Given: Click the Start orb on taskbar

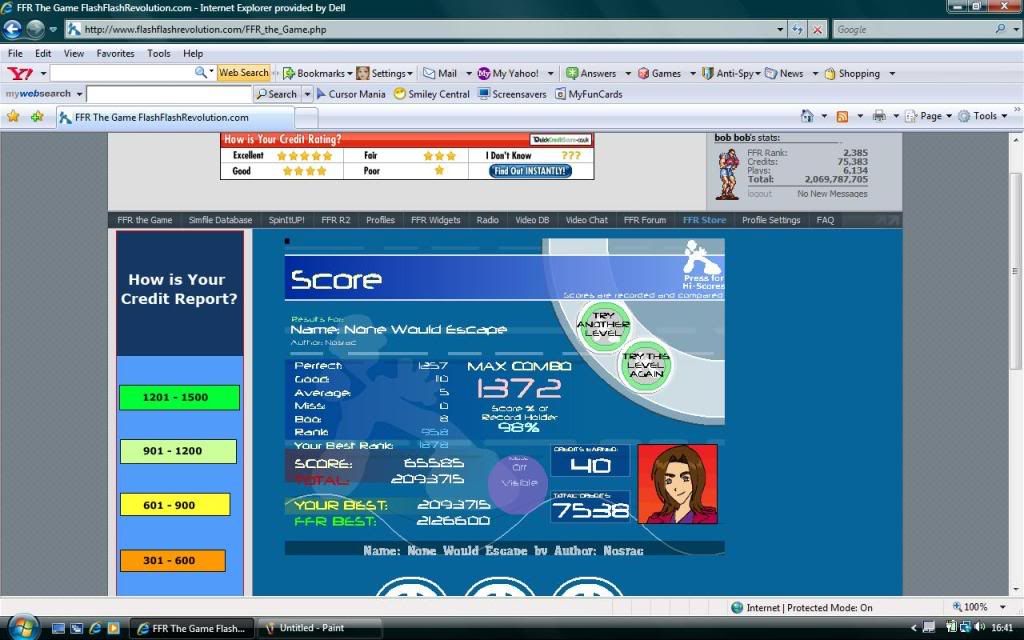Looking at the screenshot, I should [20, 627].
